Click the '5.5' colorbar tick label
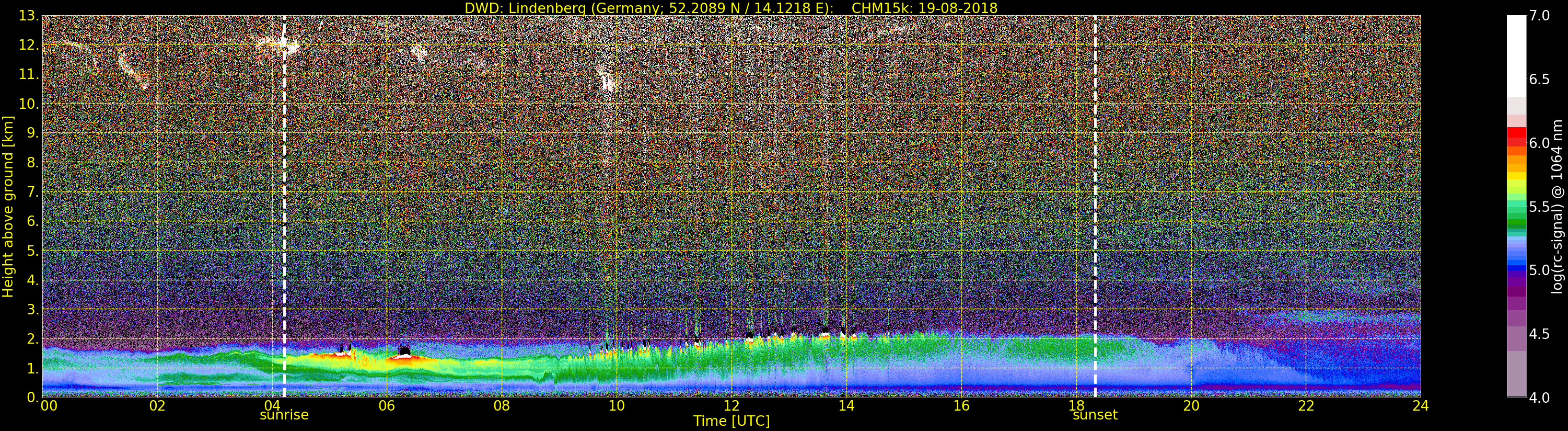This screenshot has width=1568, height=431. pos(1539,207)
